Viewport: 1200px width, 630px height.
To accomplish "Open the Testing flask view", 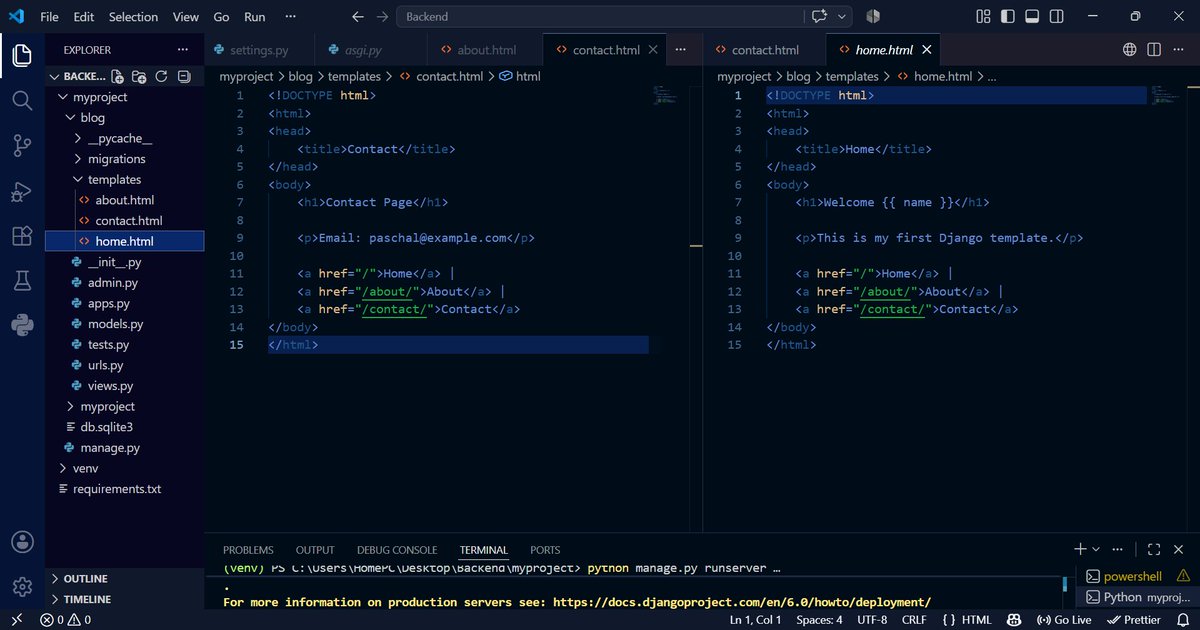I will (x=22, y=280).
